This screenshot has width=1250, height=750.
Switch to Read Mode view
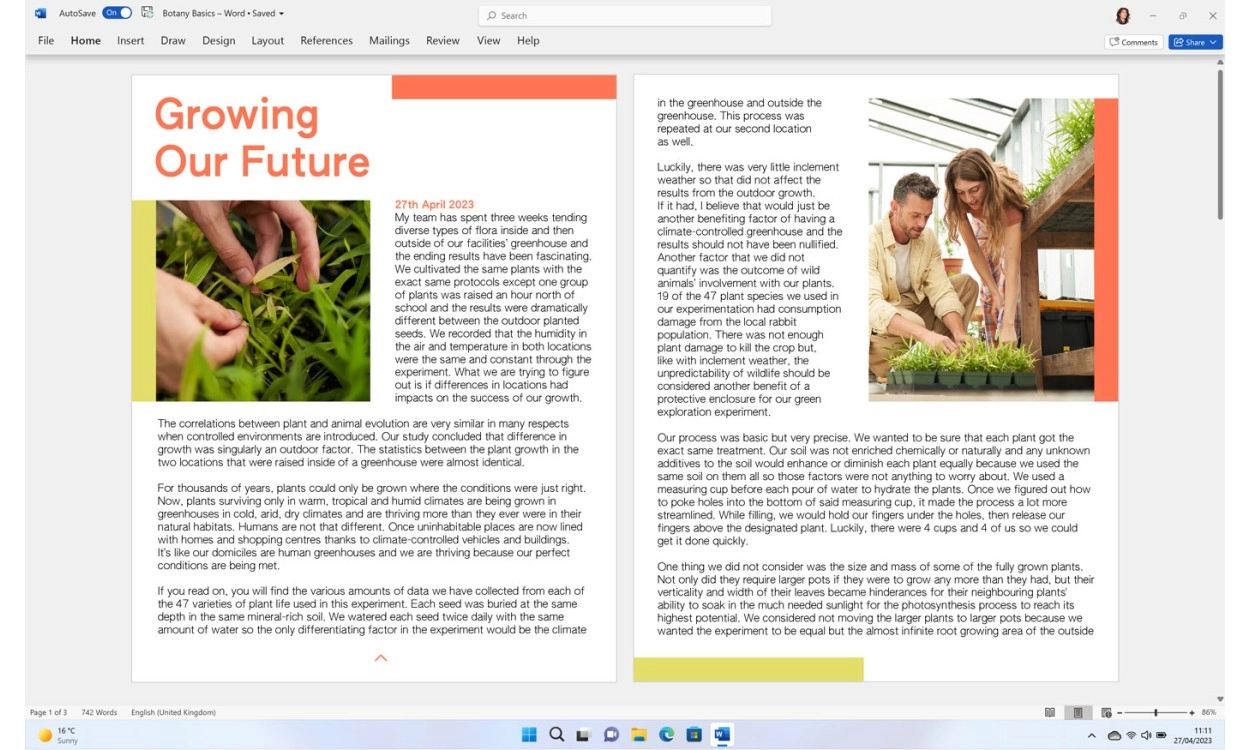[x=1050, y=712]
